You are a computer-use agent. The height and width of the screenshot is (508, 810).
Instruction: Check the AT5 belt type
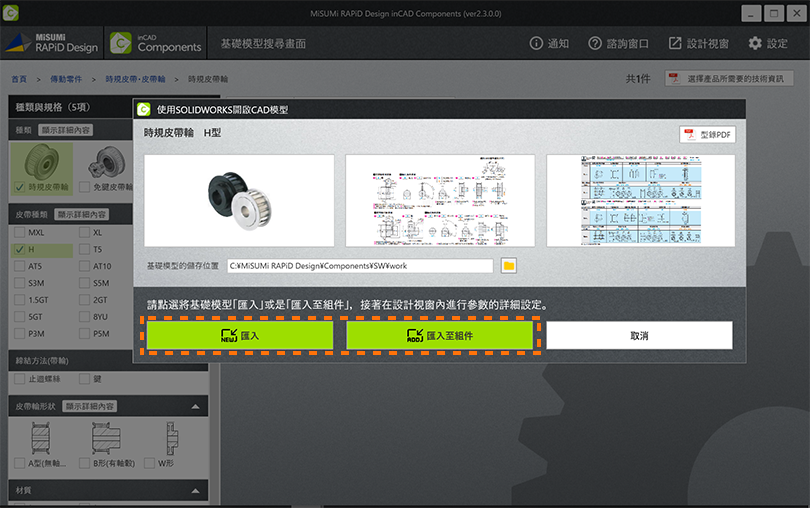click(20, 266)
